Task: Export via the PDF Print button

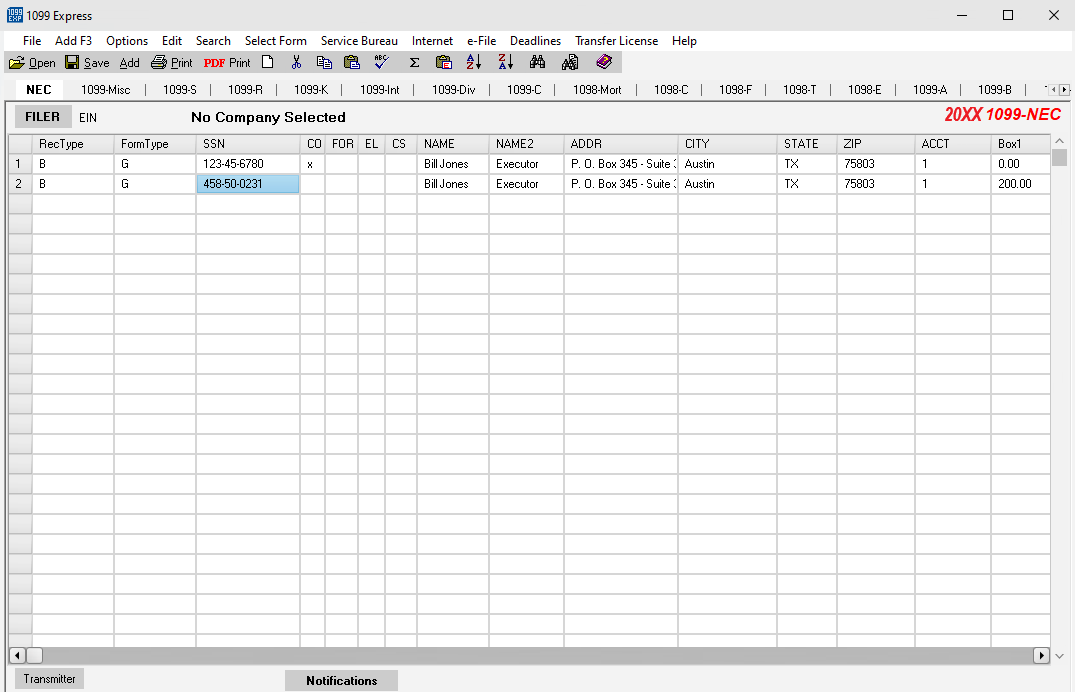Action: [226, 63]
